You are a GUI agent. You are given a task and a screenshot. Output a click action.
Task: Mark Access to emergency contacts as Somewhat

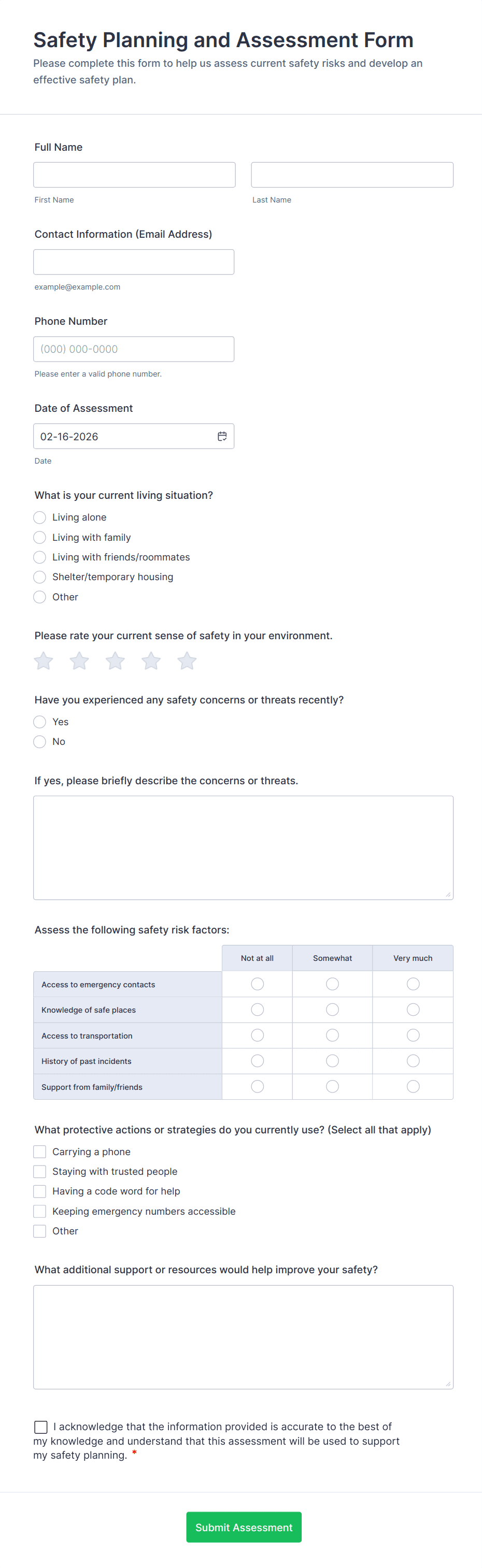[x=332, y=984]
